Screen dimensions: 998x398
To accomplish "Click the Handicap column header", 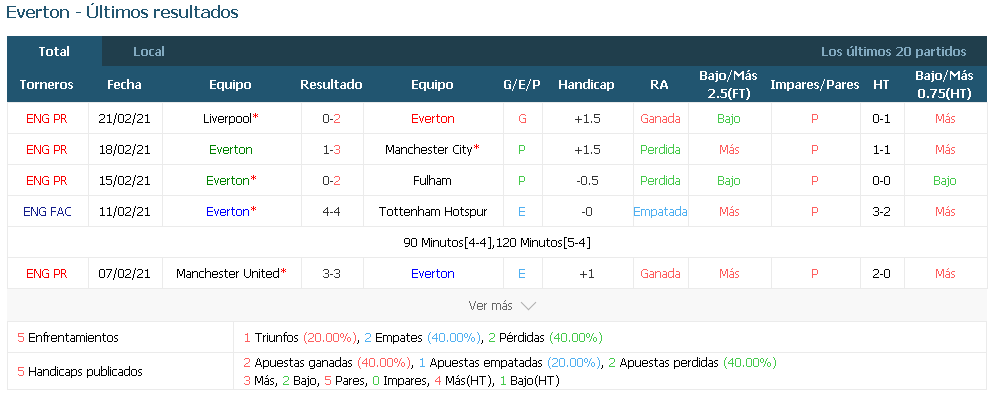I will pos(586,85).
